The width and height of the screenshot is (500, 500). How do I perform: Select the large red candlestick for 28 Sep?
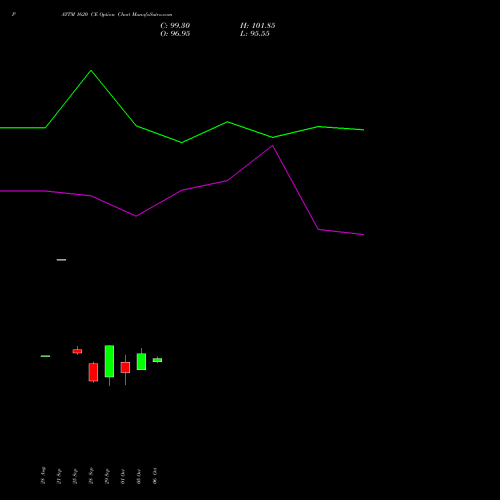pyautogui.click(x=93, y=372)
